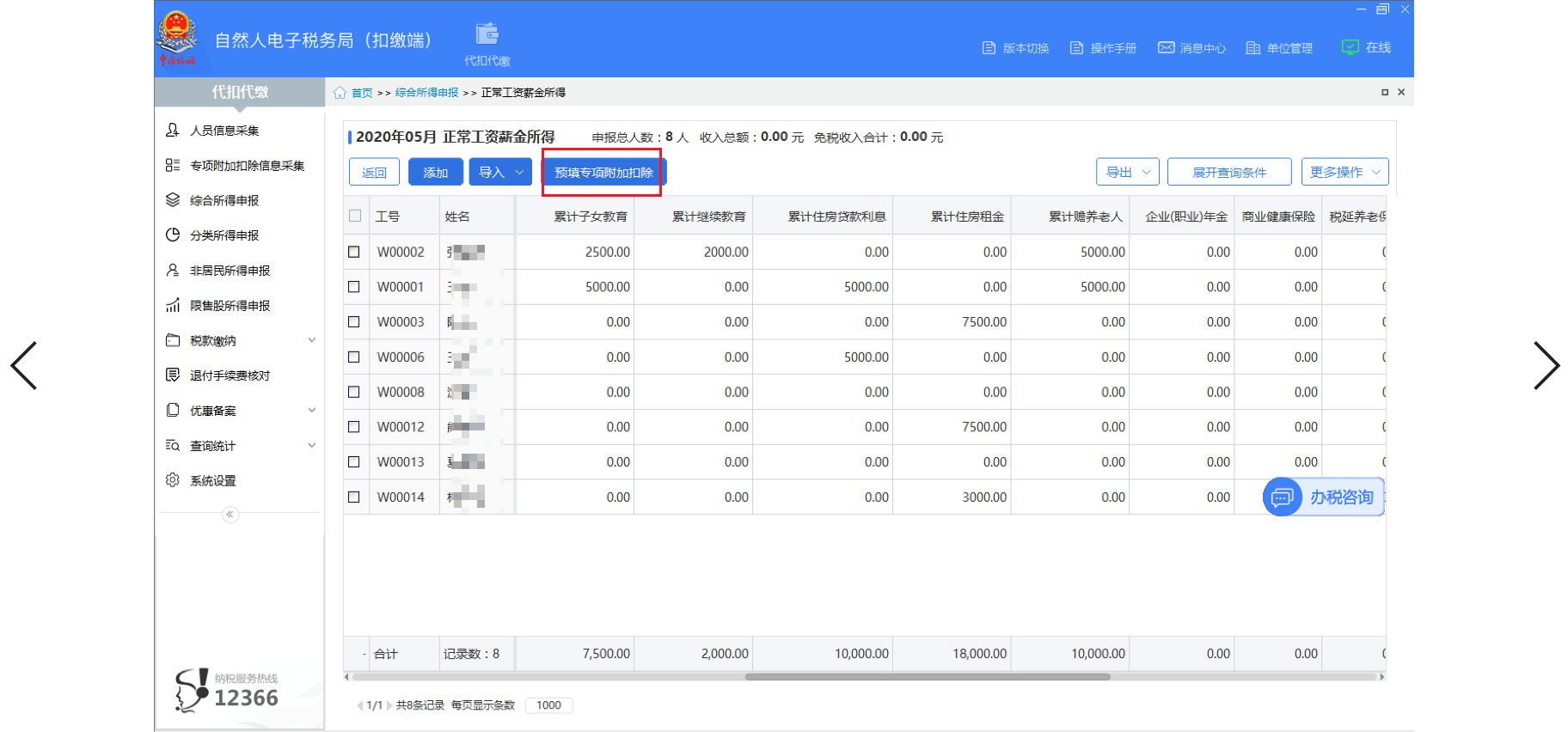1568x732 pixels.
Task: Click the cell value 2500.00
Action: click(608, 252)
